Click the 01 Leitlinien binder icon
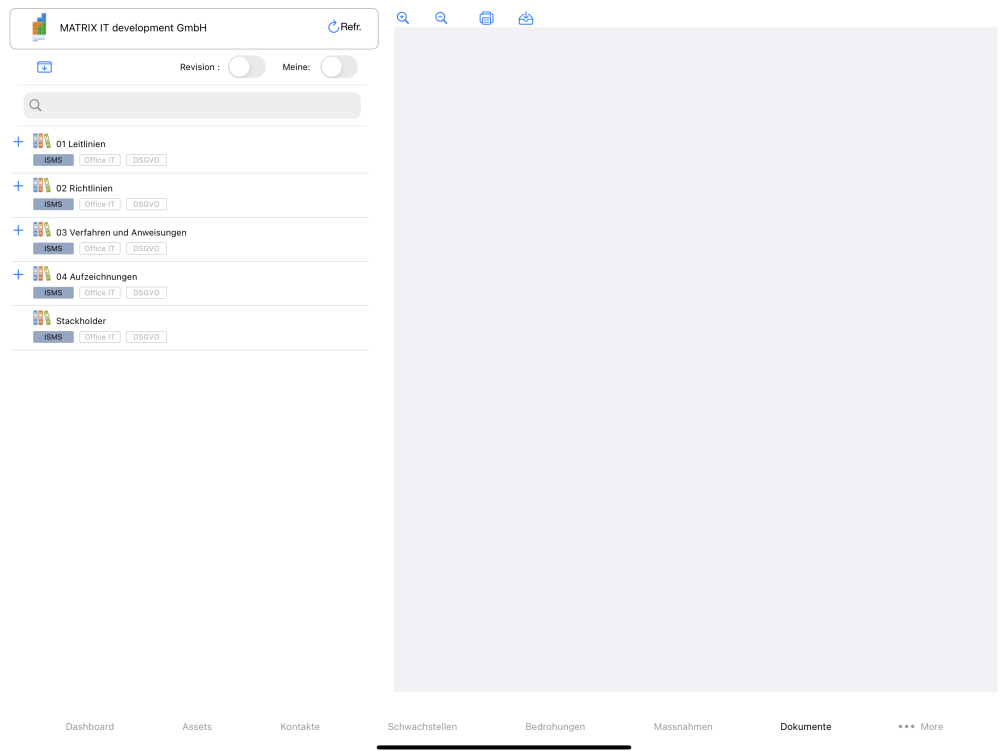1008x755 pixels. coord(42,141)
